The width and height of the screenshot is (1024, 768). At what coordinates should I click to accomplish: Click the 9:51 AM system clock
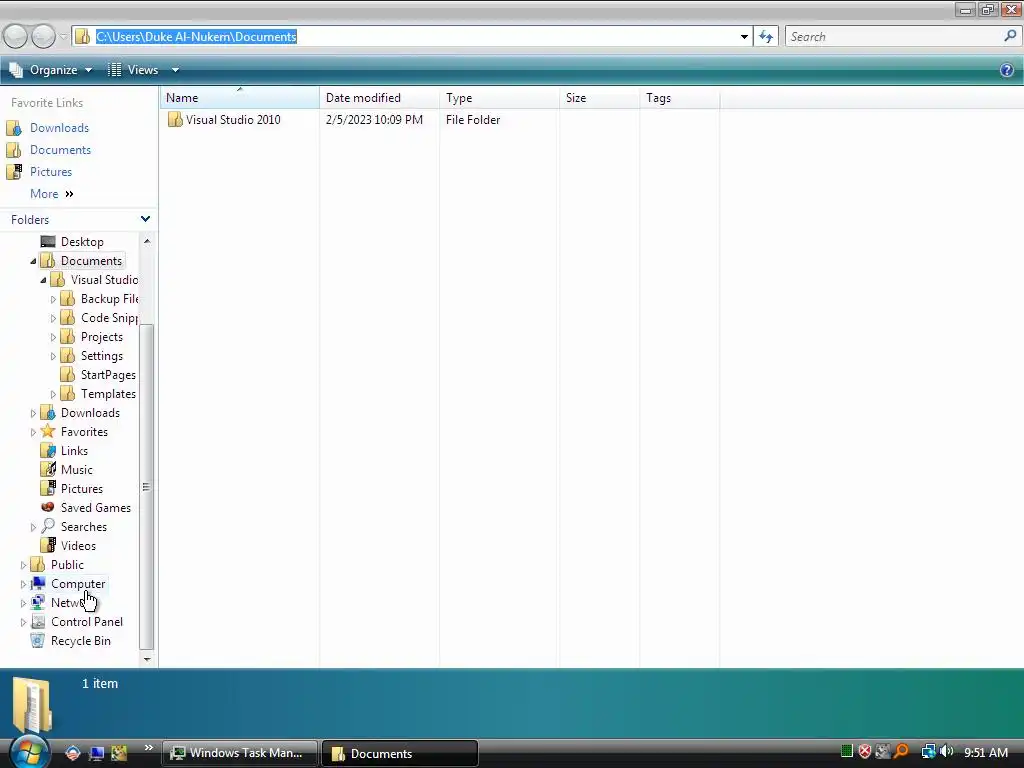click(985, 752)
